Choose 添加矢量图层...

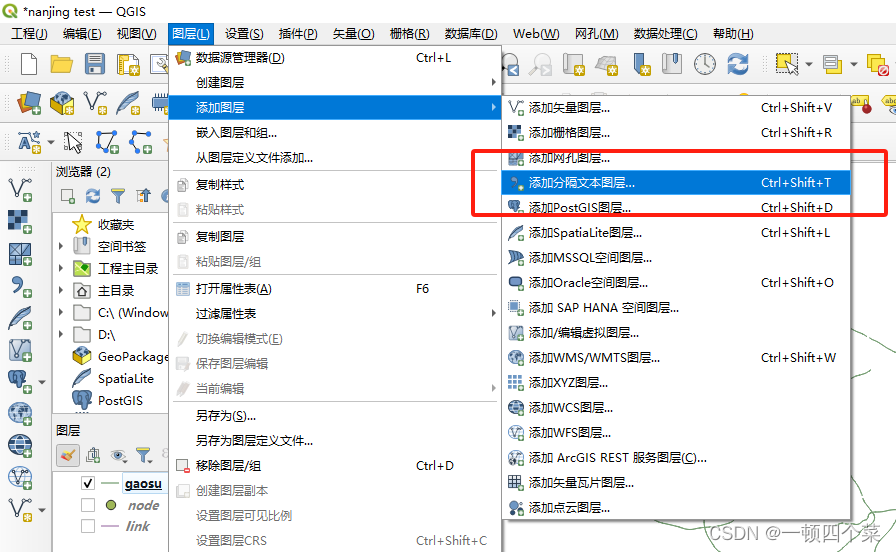click(676, 107)
